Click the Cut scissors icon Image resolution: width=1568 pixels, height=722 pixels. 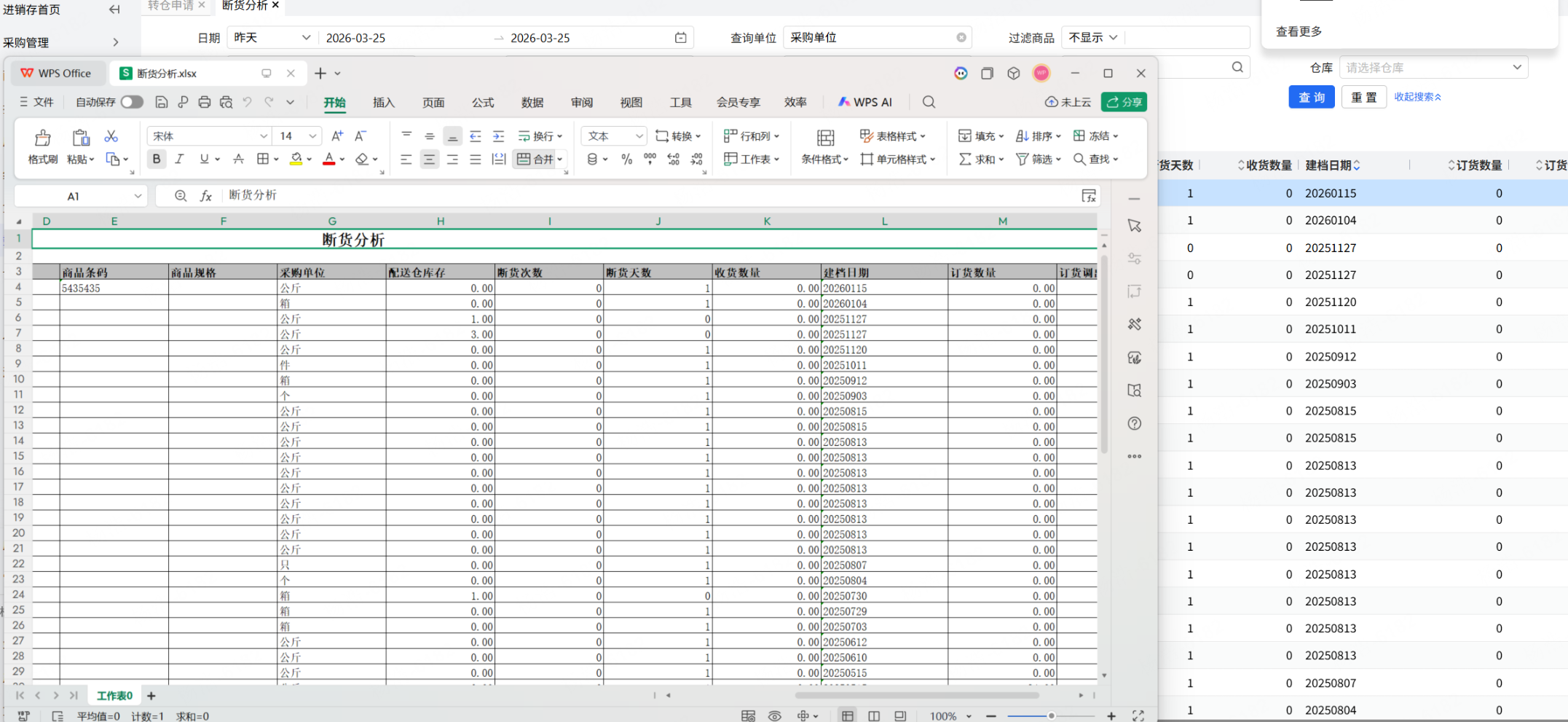tap(111, 136)
